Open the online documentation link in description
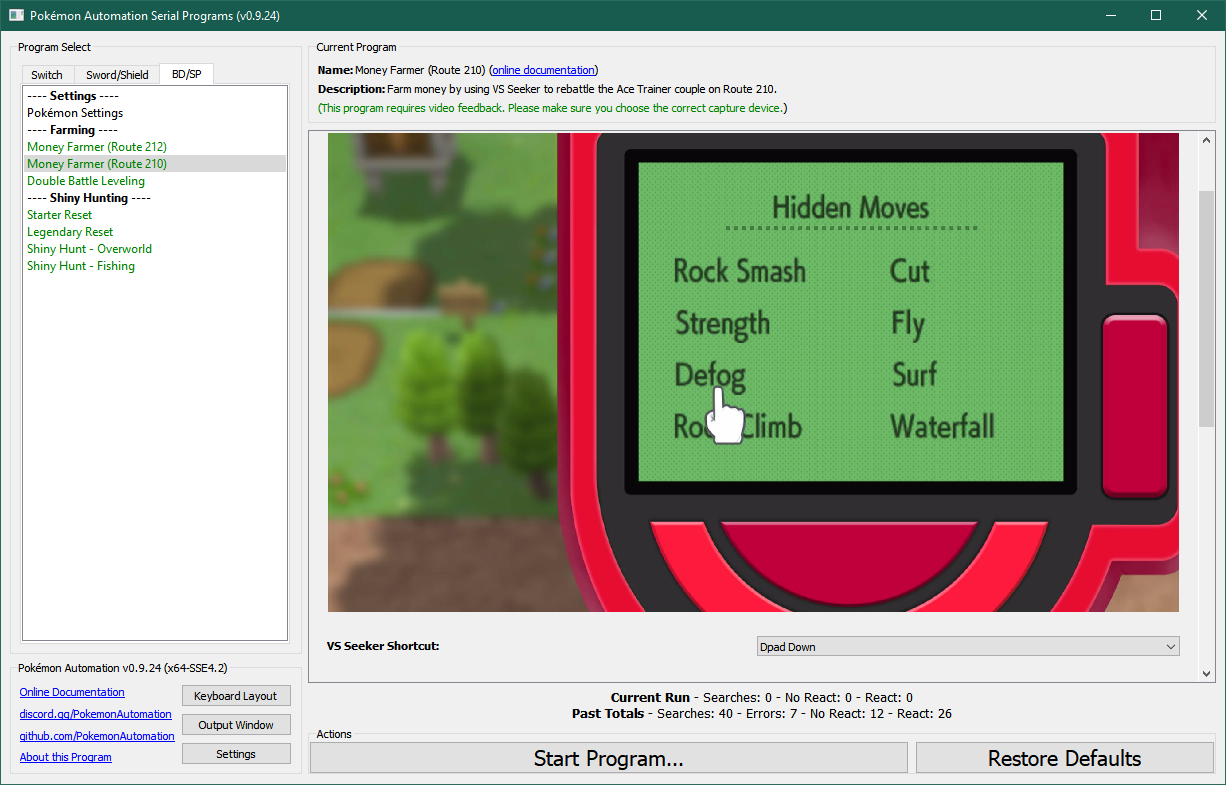The height and width of the screenshot is (785, 1226). (x=543, y=70)
